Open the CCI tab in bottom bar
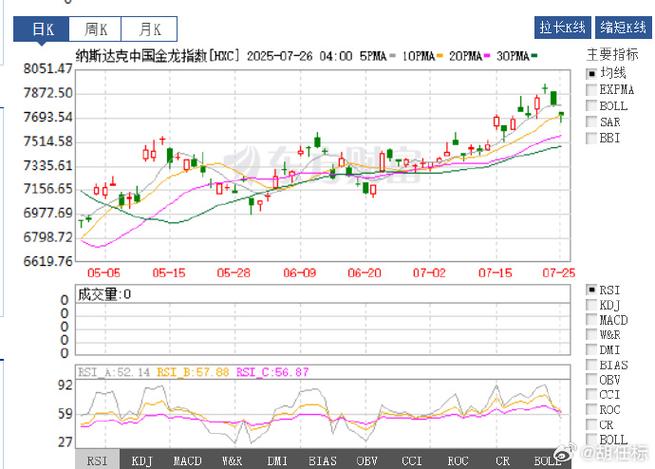Viewport: 655px width, 469px height. point(412,460)
